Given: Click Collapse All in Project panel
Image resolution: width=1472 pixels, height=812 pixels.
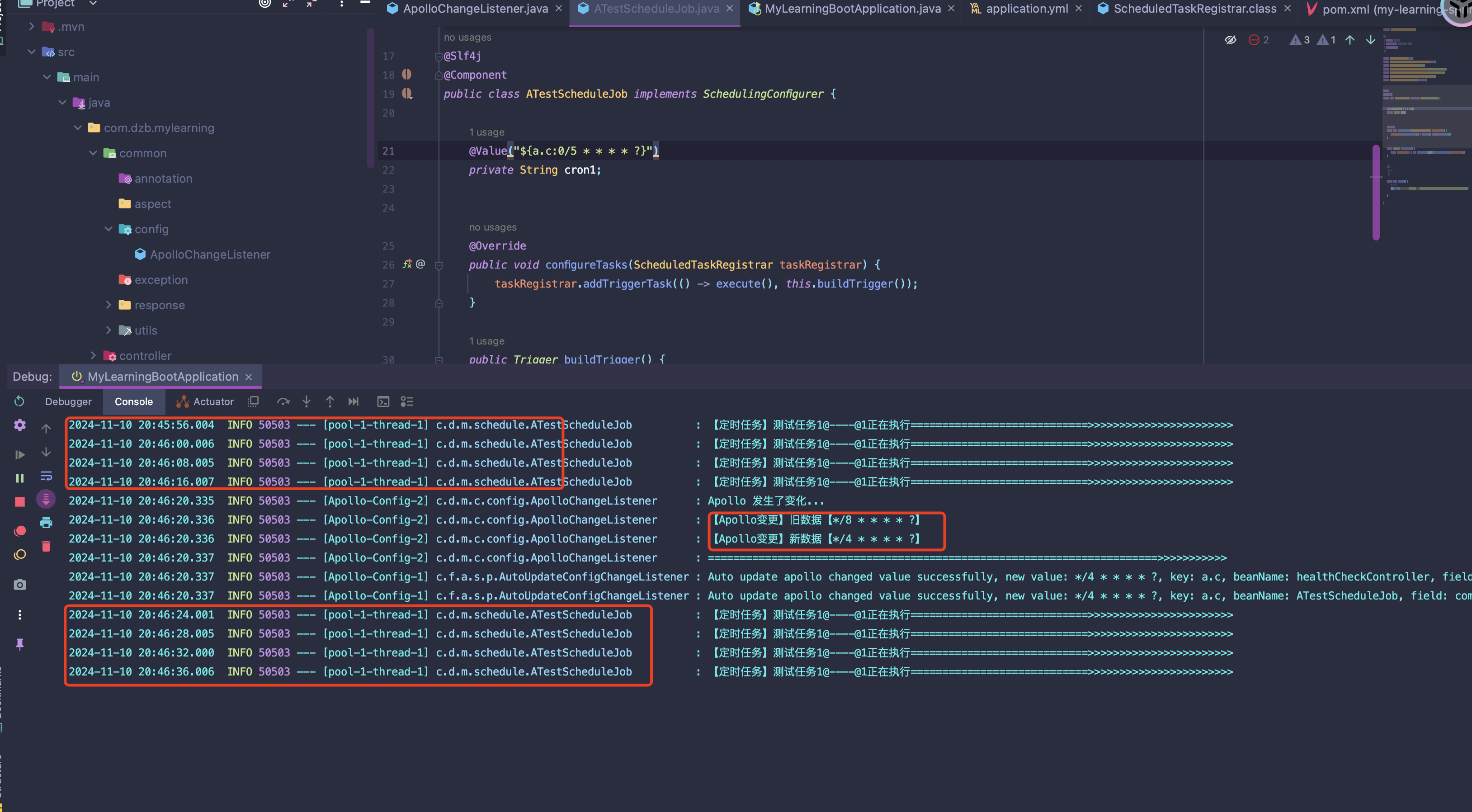Looking at the screenshot, I should pos(311,4).
